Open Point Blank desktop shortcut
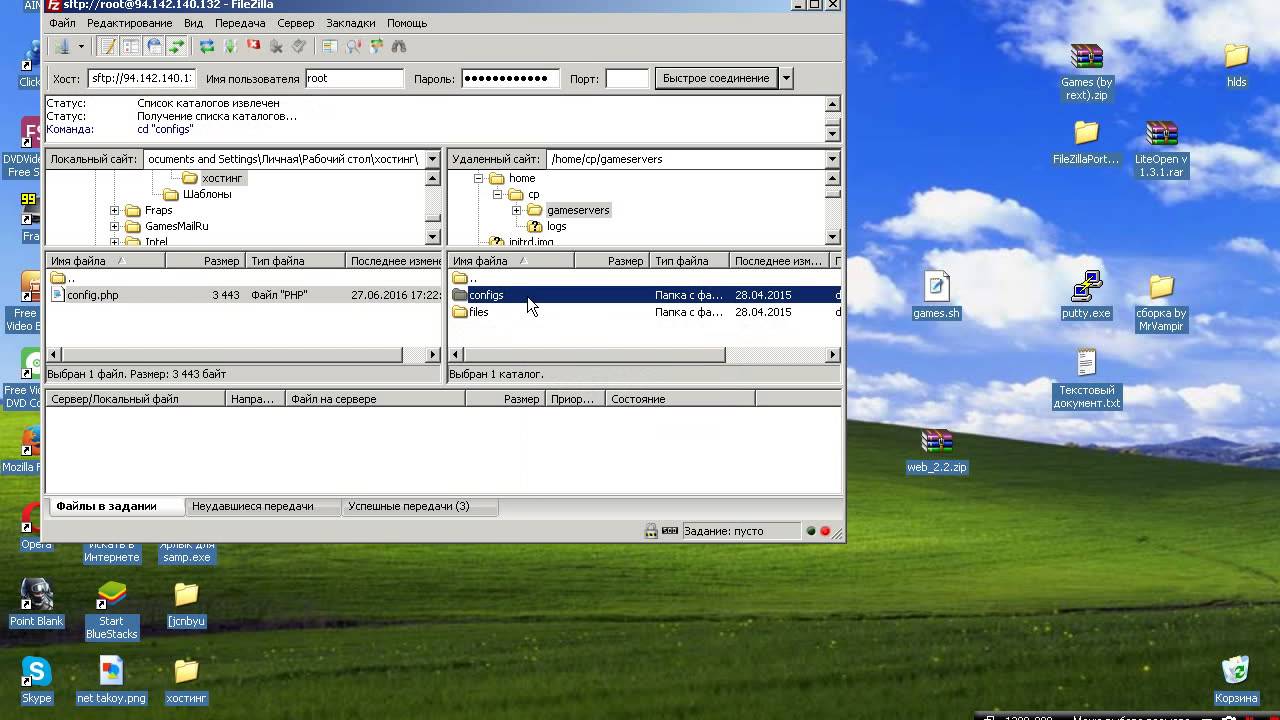1280x720 pixels. pos(36,603)
